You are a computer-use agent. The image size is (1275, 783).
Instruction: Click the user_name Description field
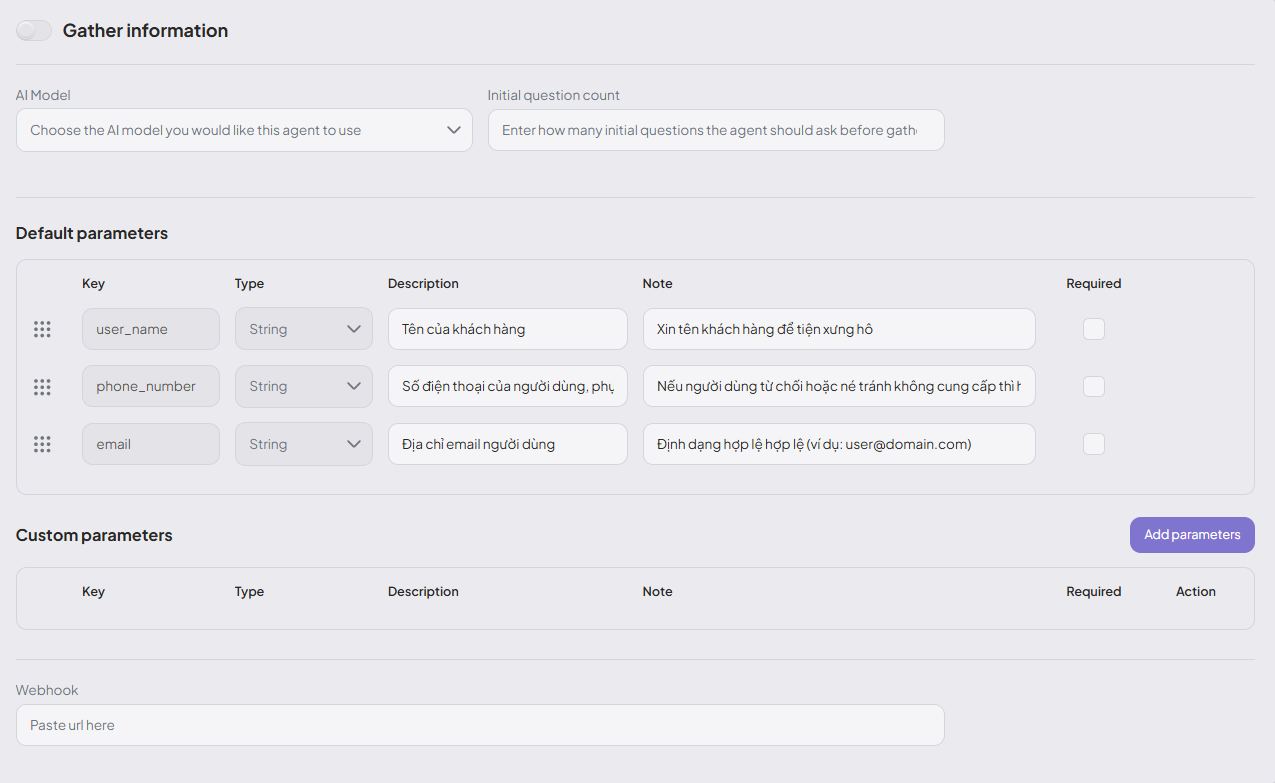507,329
